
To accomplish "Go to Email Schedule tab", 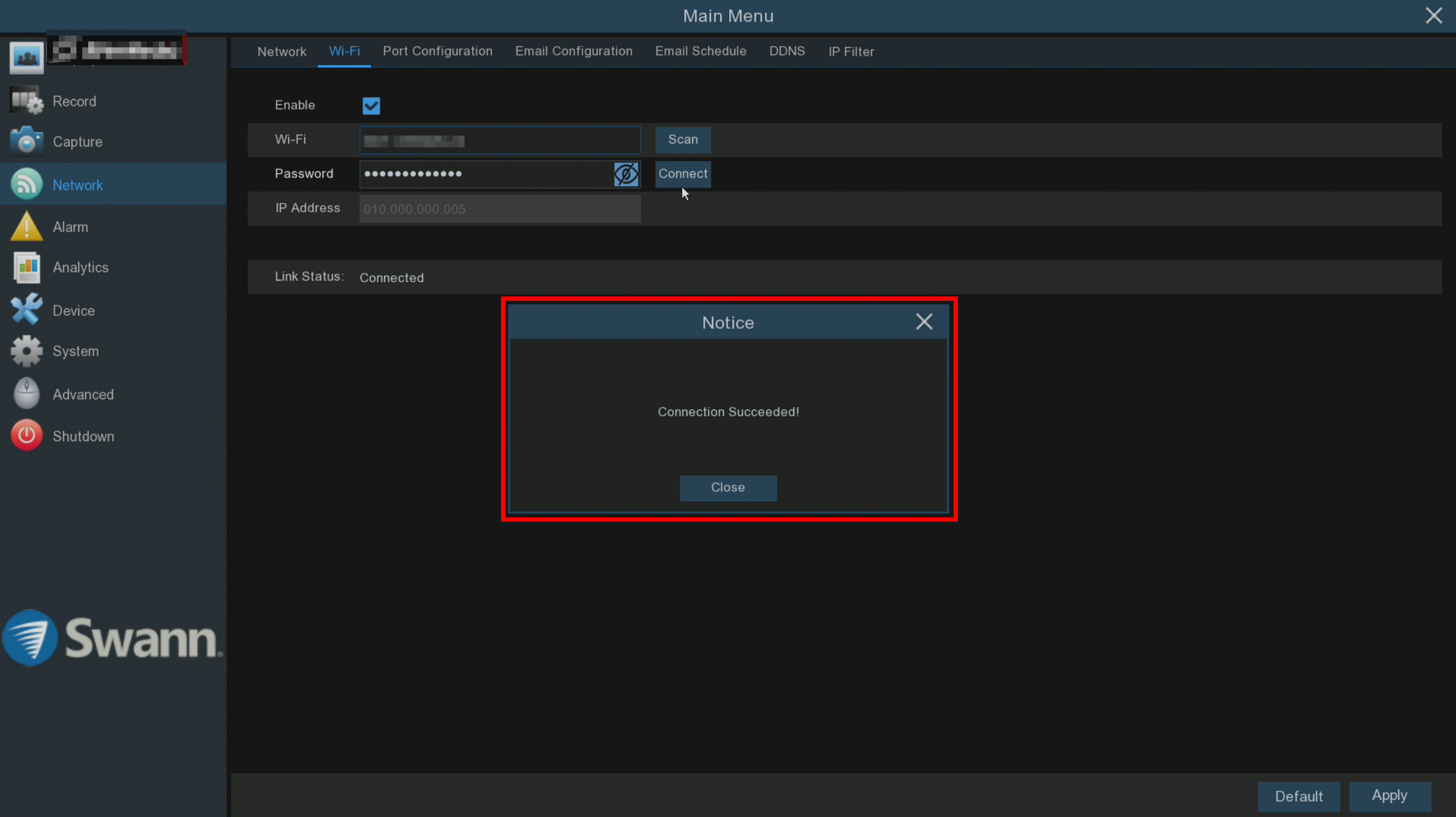I will pos(700,51).
